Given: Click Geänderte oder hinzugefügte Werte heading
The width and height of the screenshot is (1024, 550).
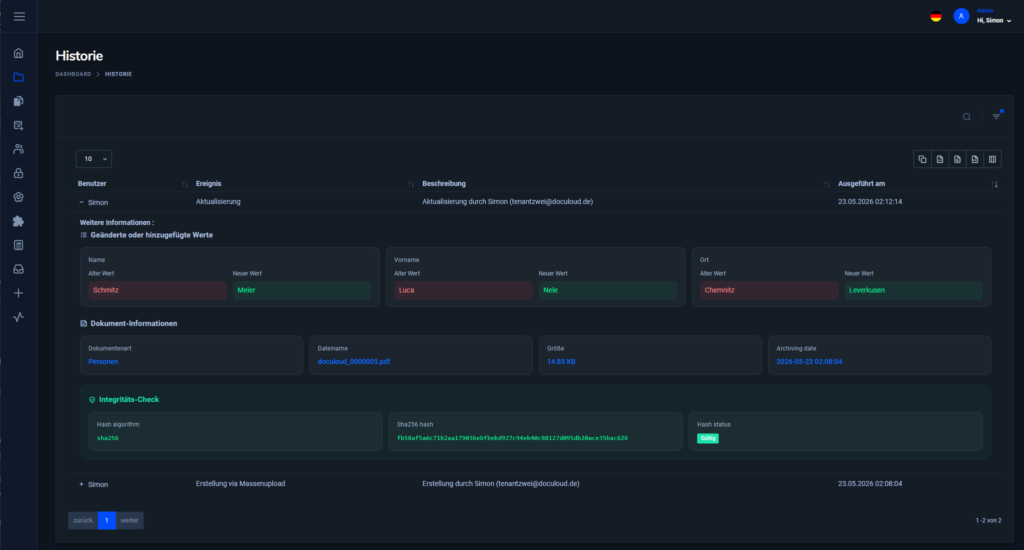Looking at the screenshot, I should (x=152, y=235).
